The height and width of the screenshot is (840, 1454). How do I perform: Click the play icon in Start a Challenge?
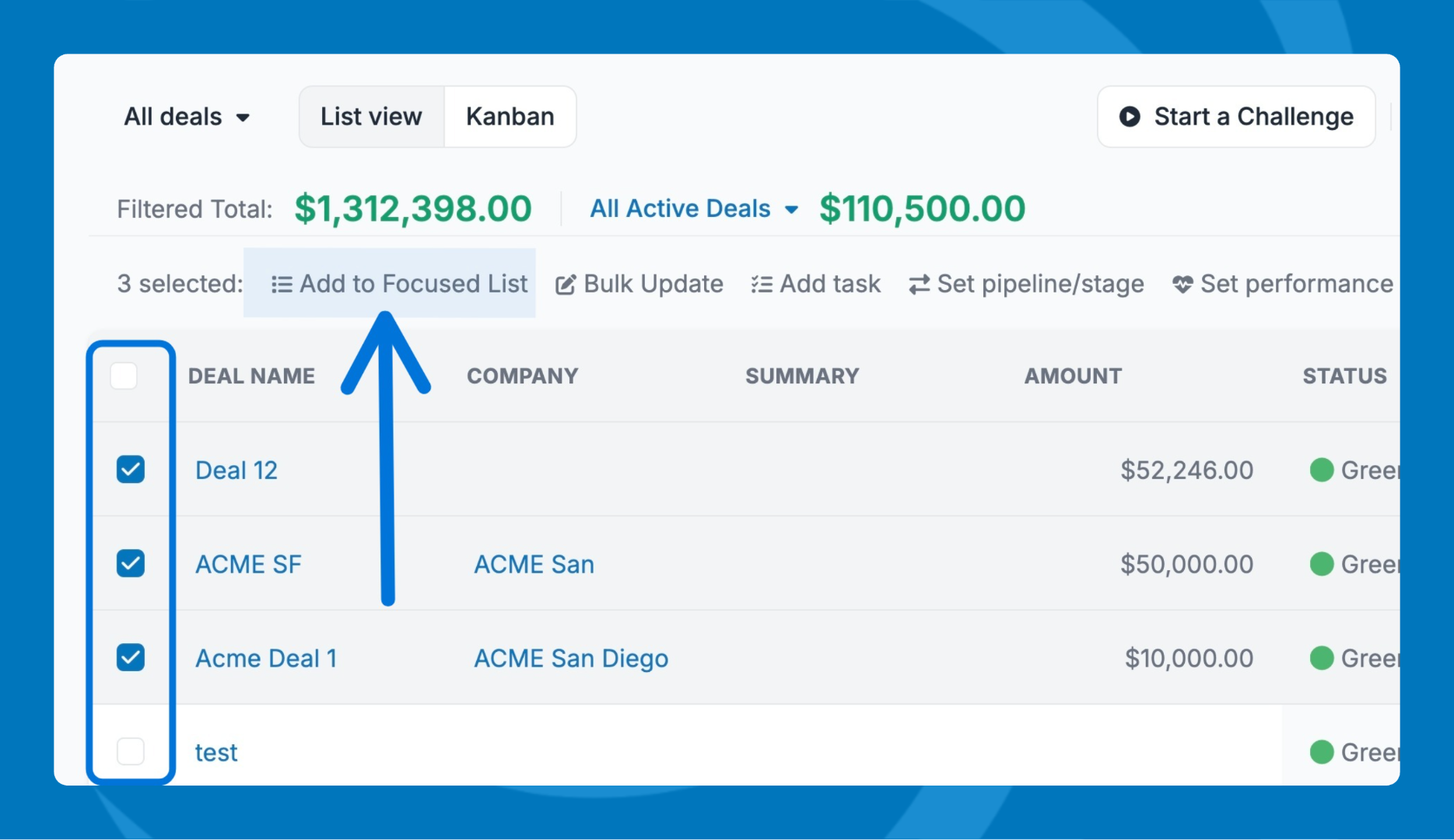click(x=1130, y=117)
